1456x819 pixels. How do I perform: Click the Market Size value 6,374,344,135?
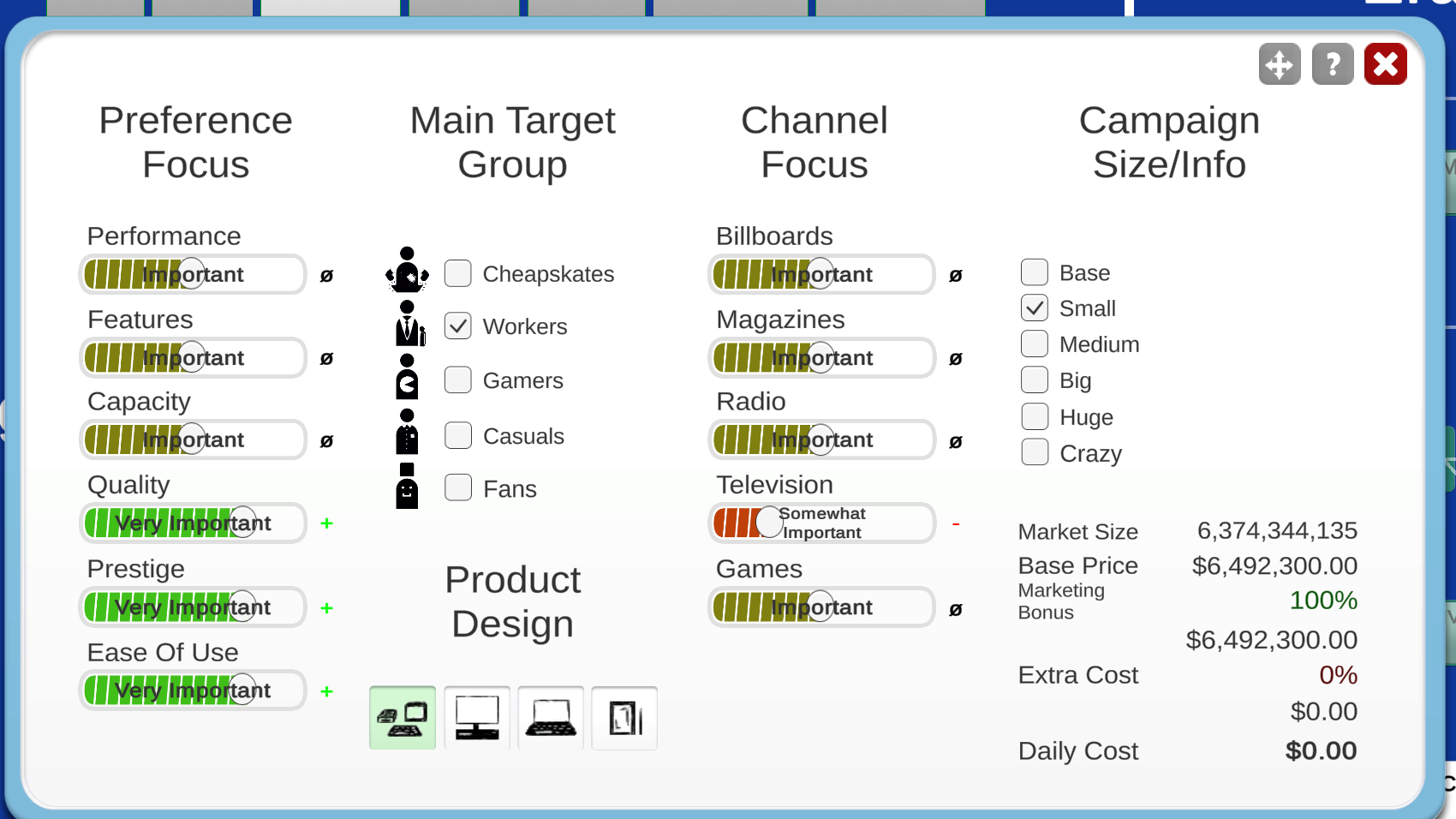1277,530
